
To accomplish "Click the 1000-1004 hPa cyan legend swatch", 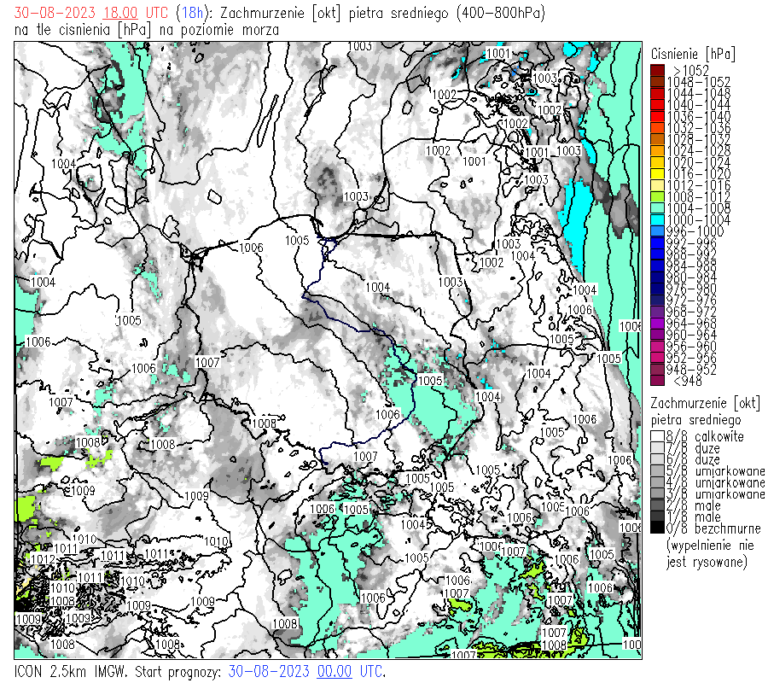I will click(x=656, y=219).
